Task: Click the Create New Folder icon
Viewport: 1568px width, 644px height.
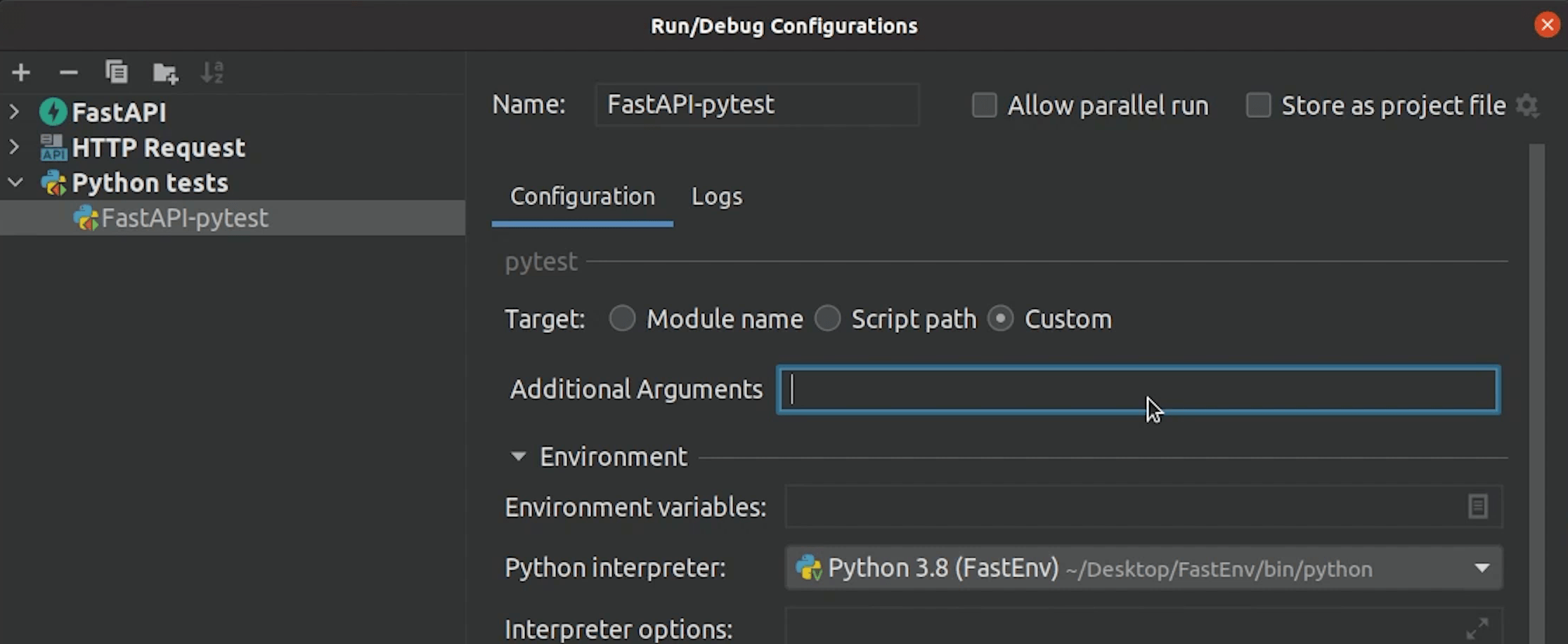Action: click(165, 73)
